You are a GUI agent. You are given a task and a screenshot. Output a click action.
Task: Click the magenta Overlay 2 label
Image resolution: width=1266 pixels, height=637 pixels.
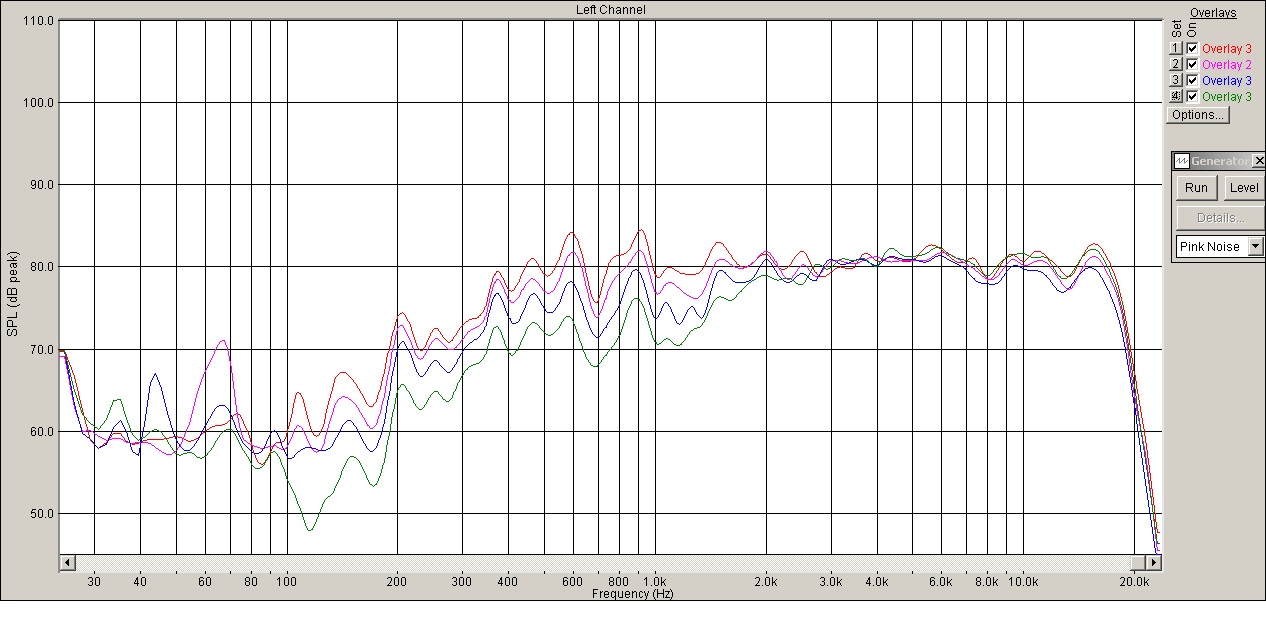1227,65
